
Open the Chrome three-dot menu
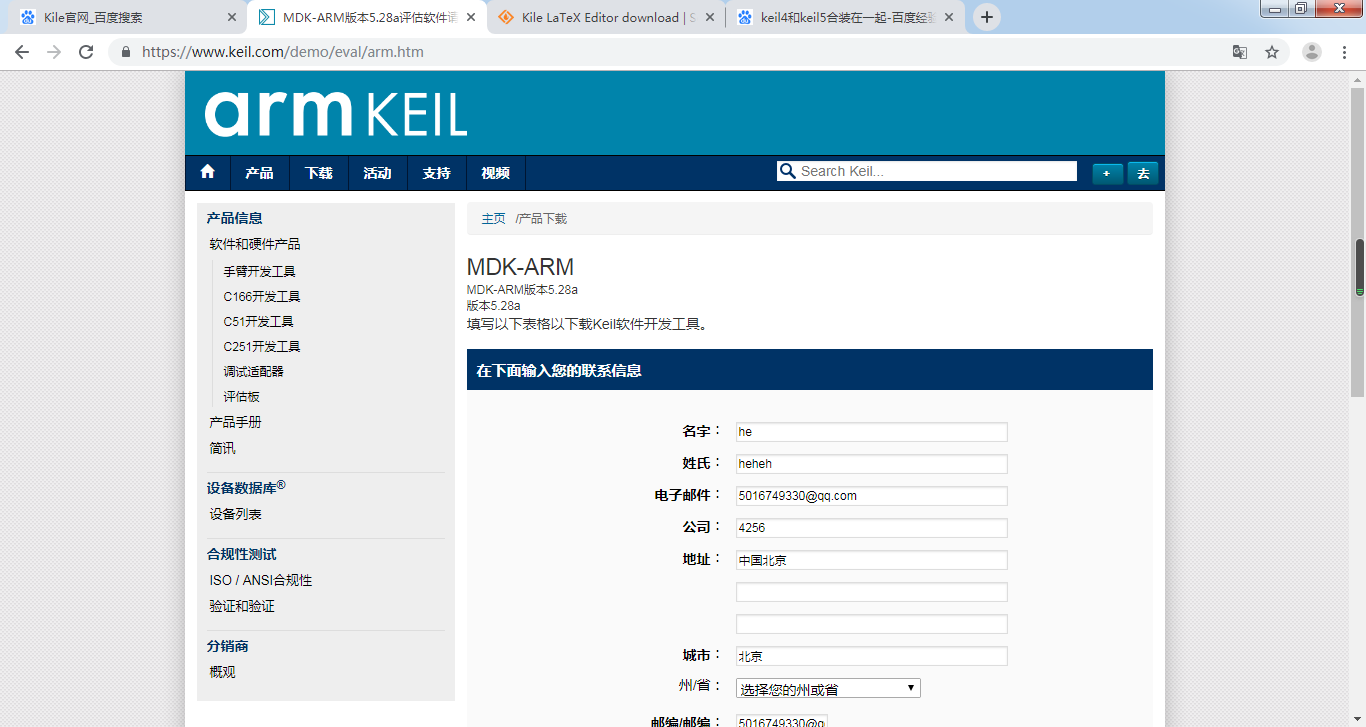(1345, 51)
